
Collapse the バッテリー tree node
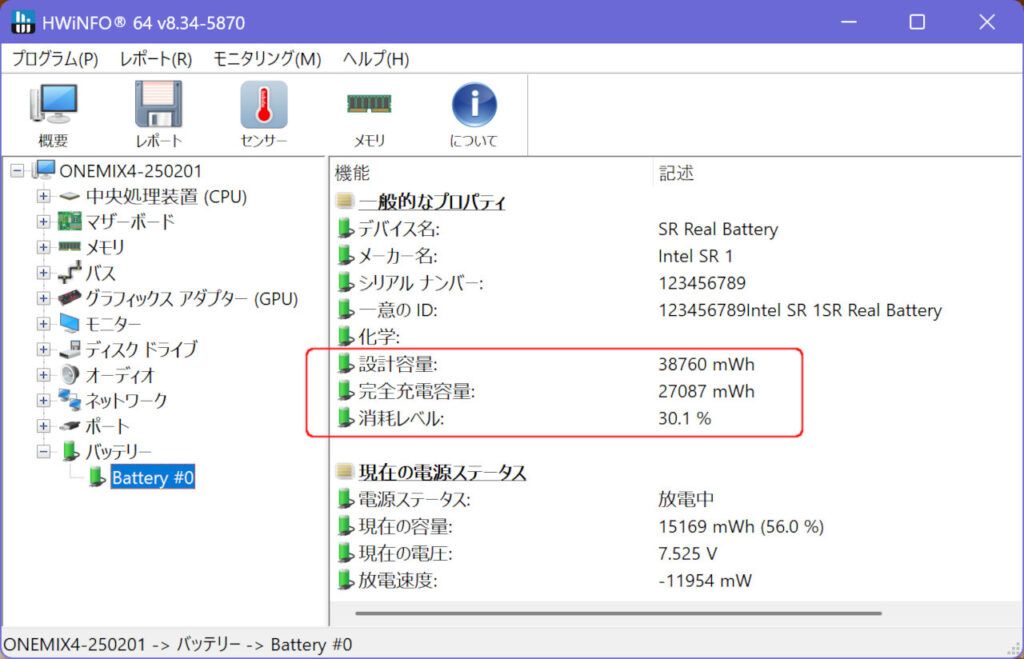[x=42, y=452]
